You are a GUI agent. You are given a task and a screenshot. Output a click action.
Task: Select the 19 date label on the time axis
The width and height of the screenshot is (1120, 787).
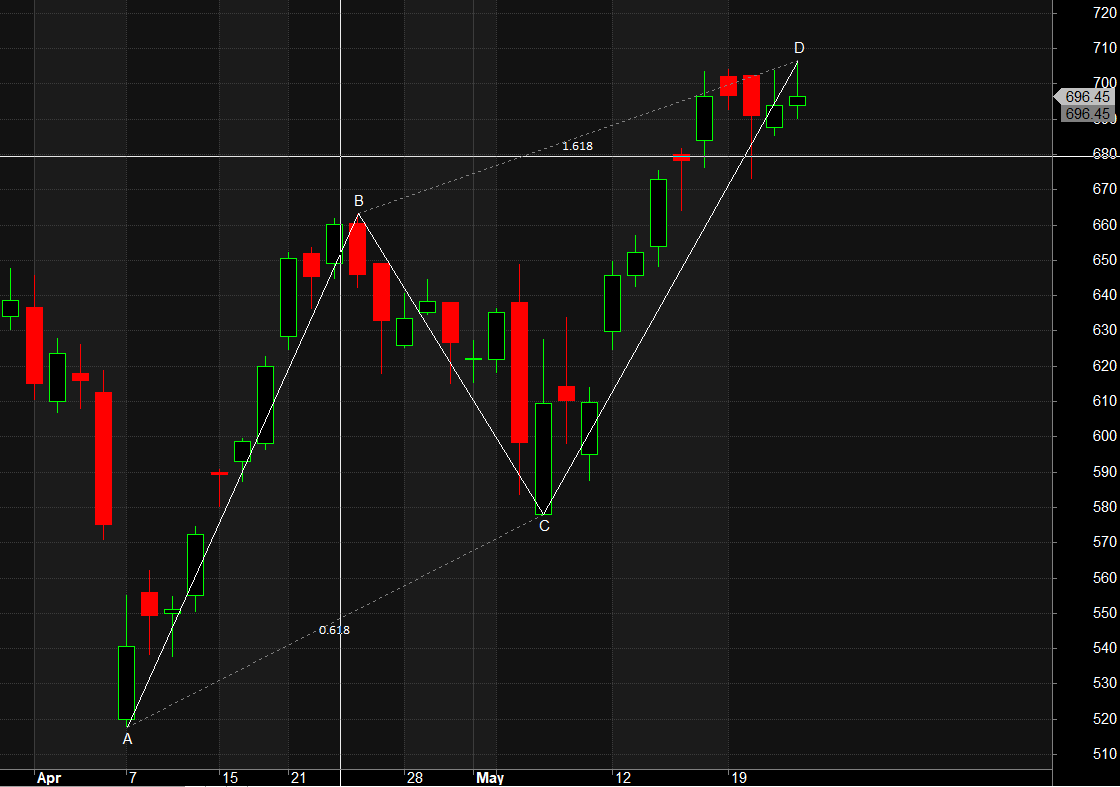click(741, 777)
